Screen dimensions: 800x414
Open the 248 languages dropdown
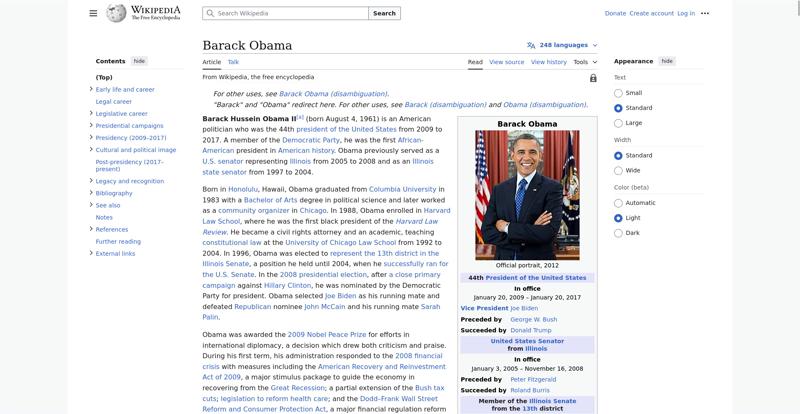coord(562,45)
